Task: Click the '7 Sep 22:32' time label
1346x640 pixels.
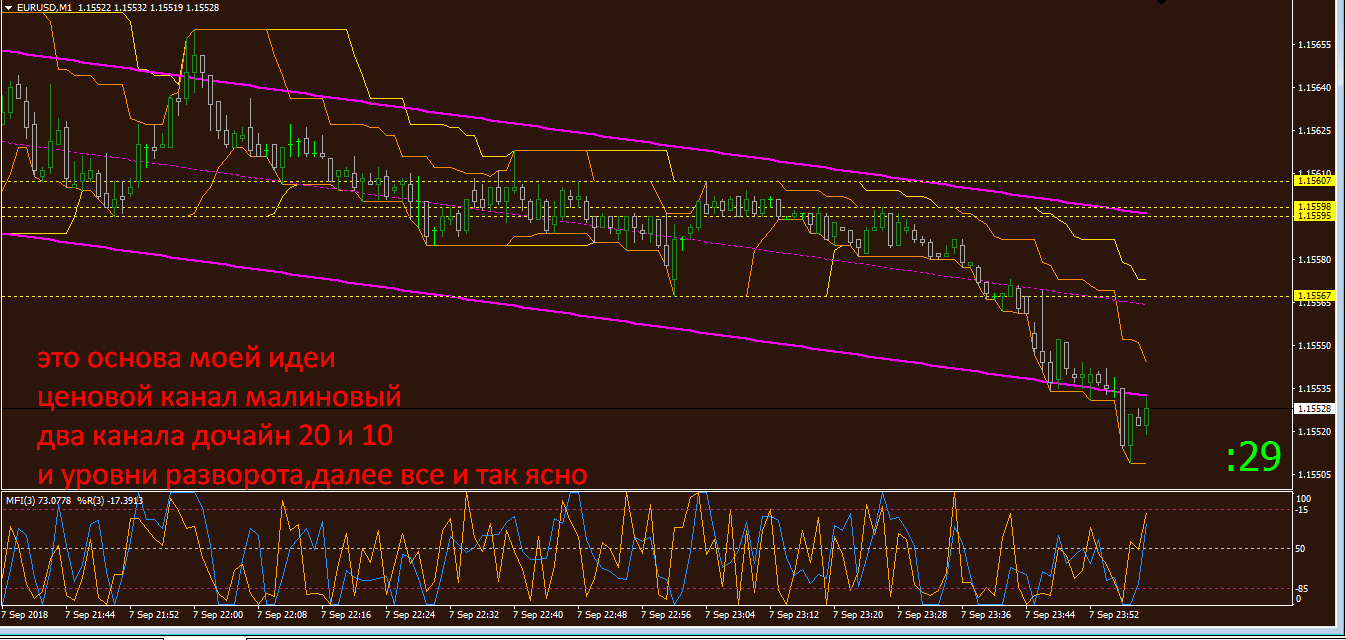Action: (476, 615)
